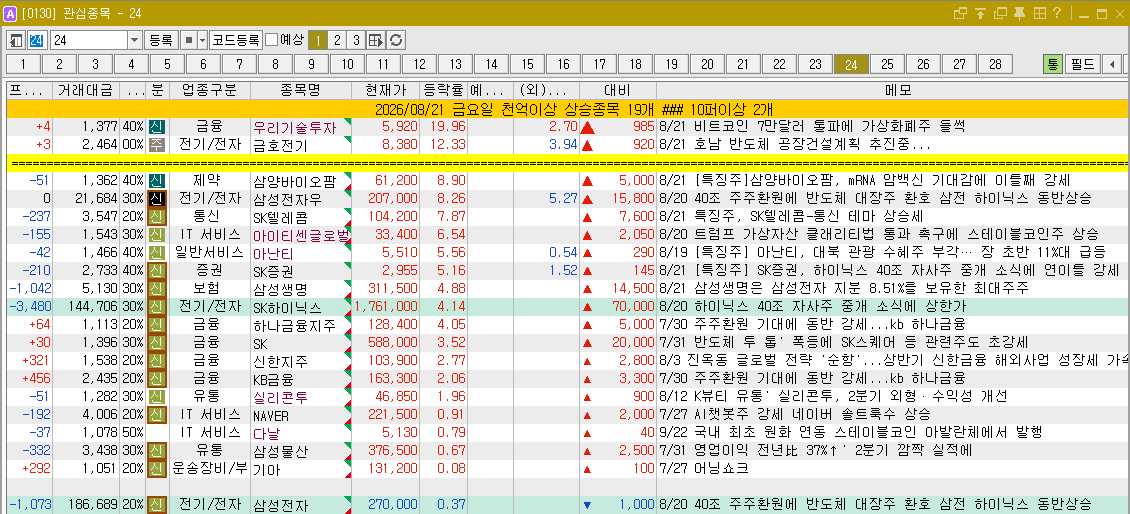Toggle the 예상 checkbox
Screen dimensions: 1130x514
(x=271, y=40)
